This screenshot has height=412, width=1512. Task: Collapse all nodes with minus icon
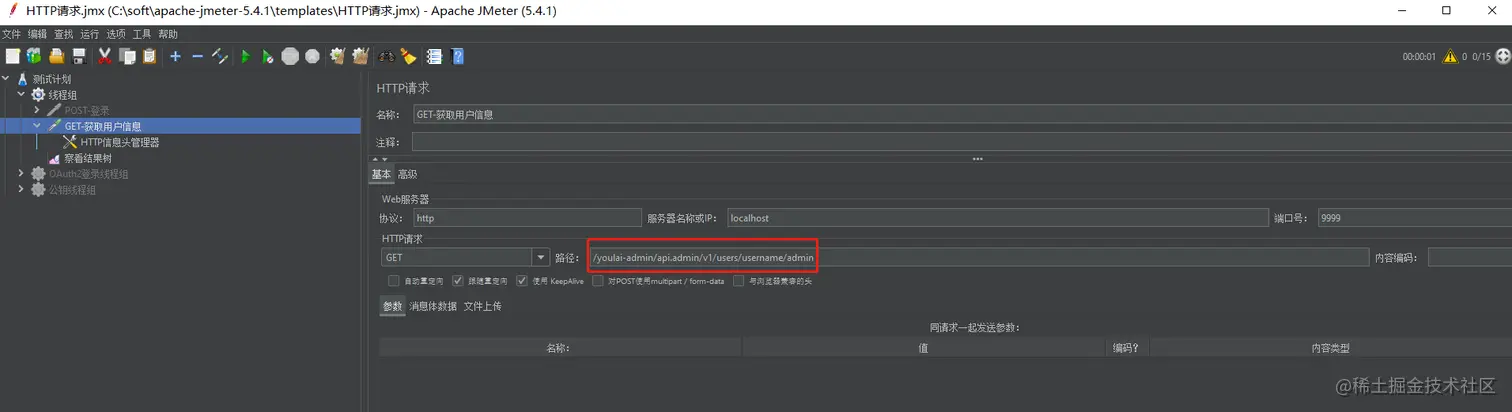[x=197, y=56]
